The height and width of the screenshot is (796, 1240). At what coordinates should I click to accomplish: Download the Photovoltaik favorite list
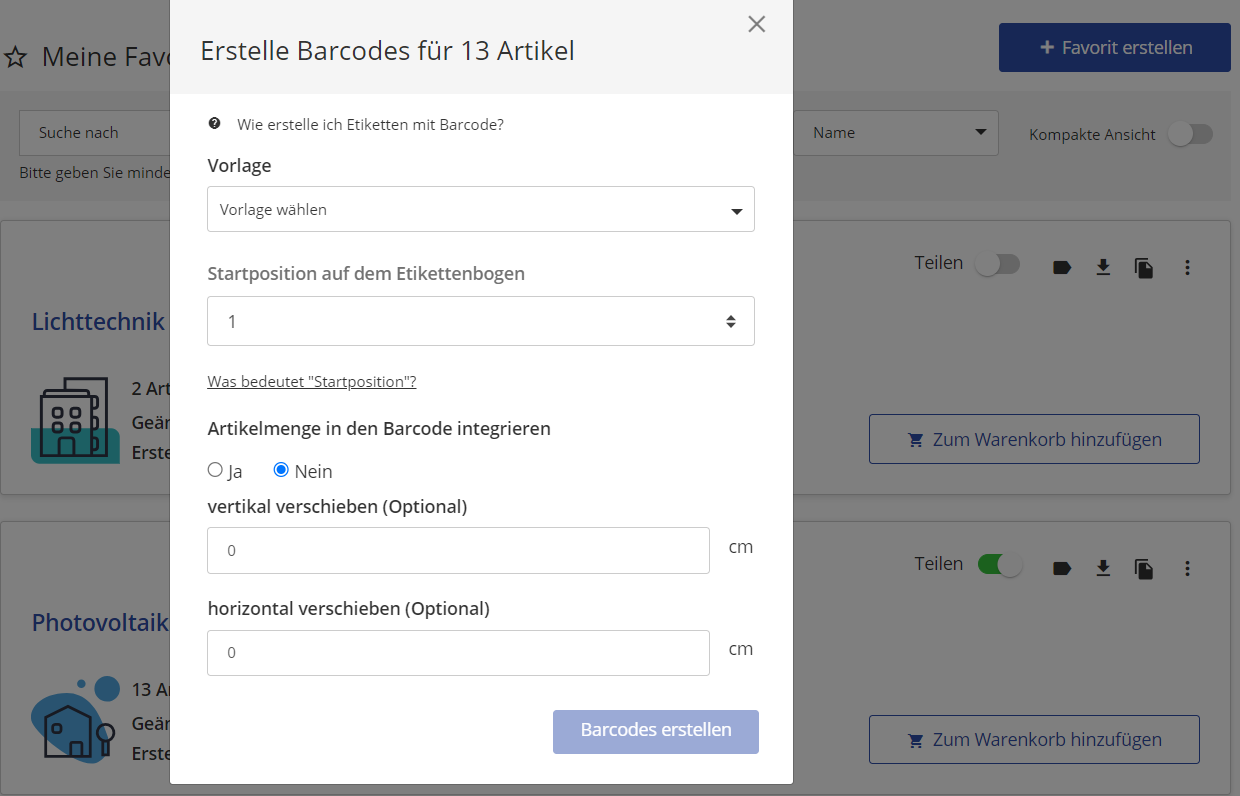pyautogui.click(x=1103, y=568)
